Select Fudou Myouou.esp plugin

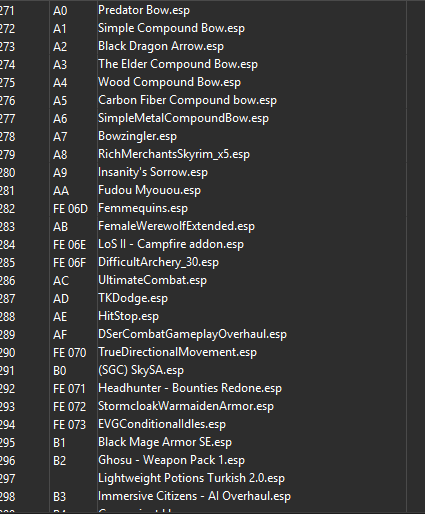click(x=149, y=190)
